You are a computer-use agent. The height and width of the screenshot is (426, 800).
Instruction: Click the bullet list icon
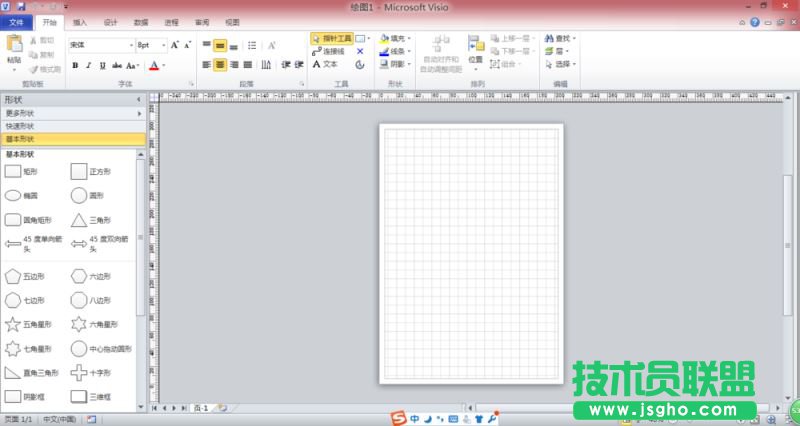click(252, 45)
